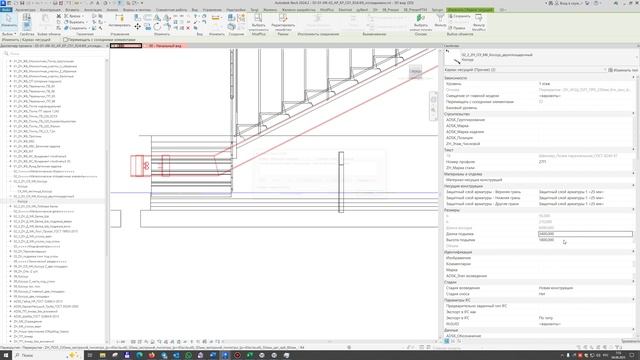Click "Защитный слой арматуры - Верхняя грань" row
640x360 pixels.
coord(538,192)
